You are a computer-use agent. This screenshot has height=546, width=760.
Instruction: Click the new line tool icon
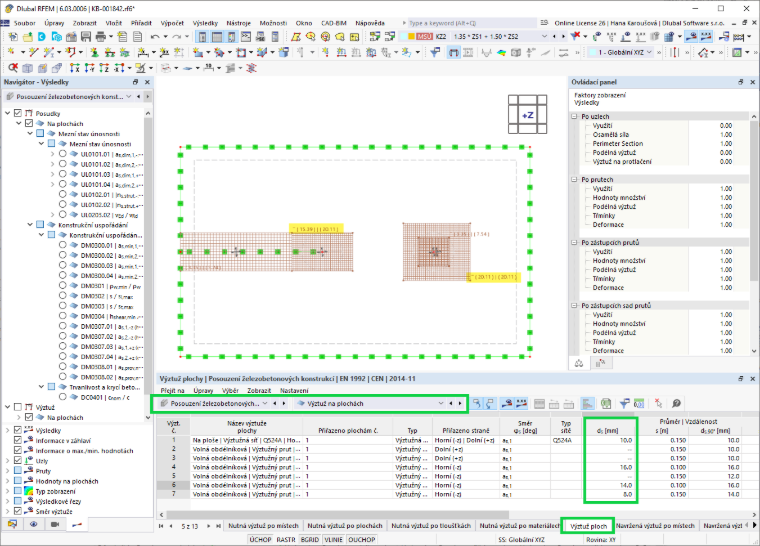33,52
